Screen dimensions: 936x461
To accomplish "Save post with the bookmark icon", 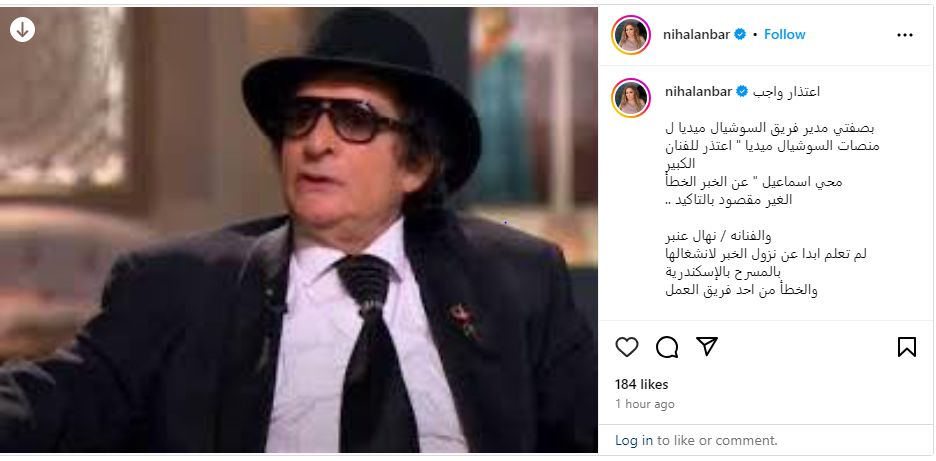I will point(907,347).
